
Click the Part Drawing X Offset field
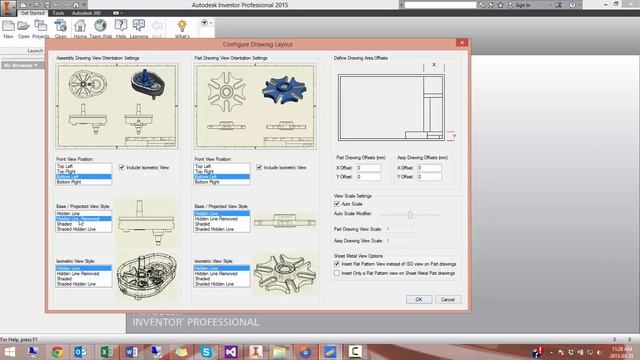pos(369,168)
